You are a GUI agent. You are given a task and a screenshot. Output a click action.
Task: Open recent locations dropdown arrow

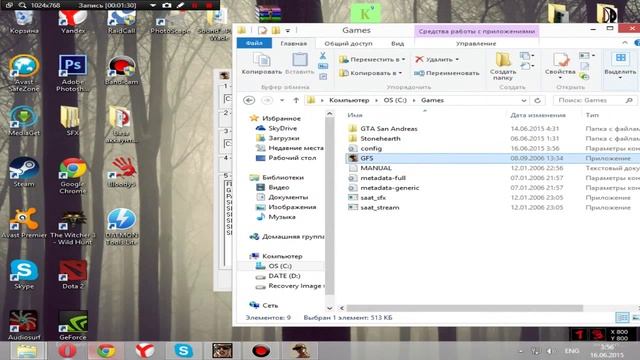click(282, 100)
